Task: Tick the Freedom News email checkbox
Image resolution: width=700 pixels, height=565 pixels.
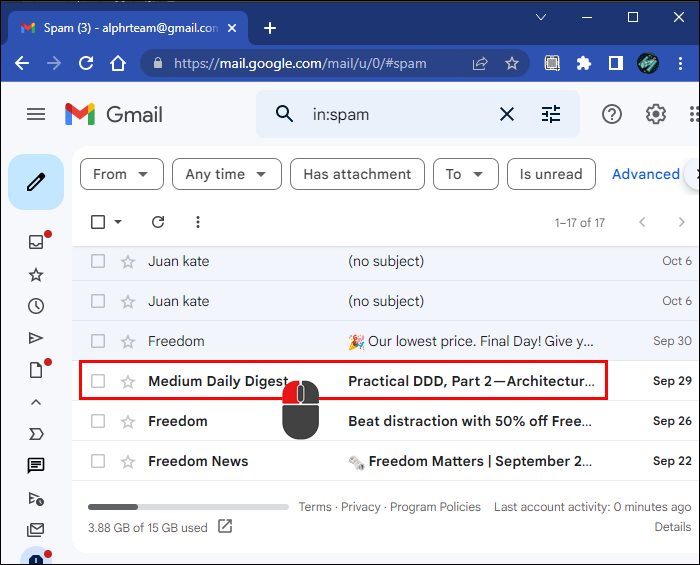Action: (x=98, y=461)
